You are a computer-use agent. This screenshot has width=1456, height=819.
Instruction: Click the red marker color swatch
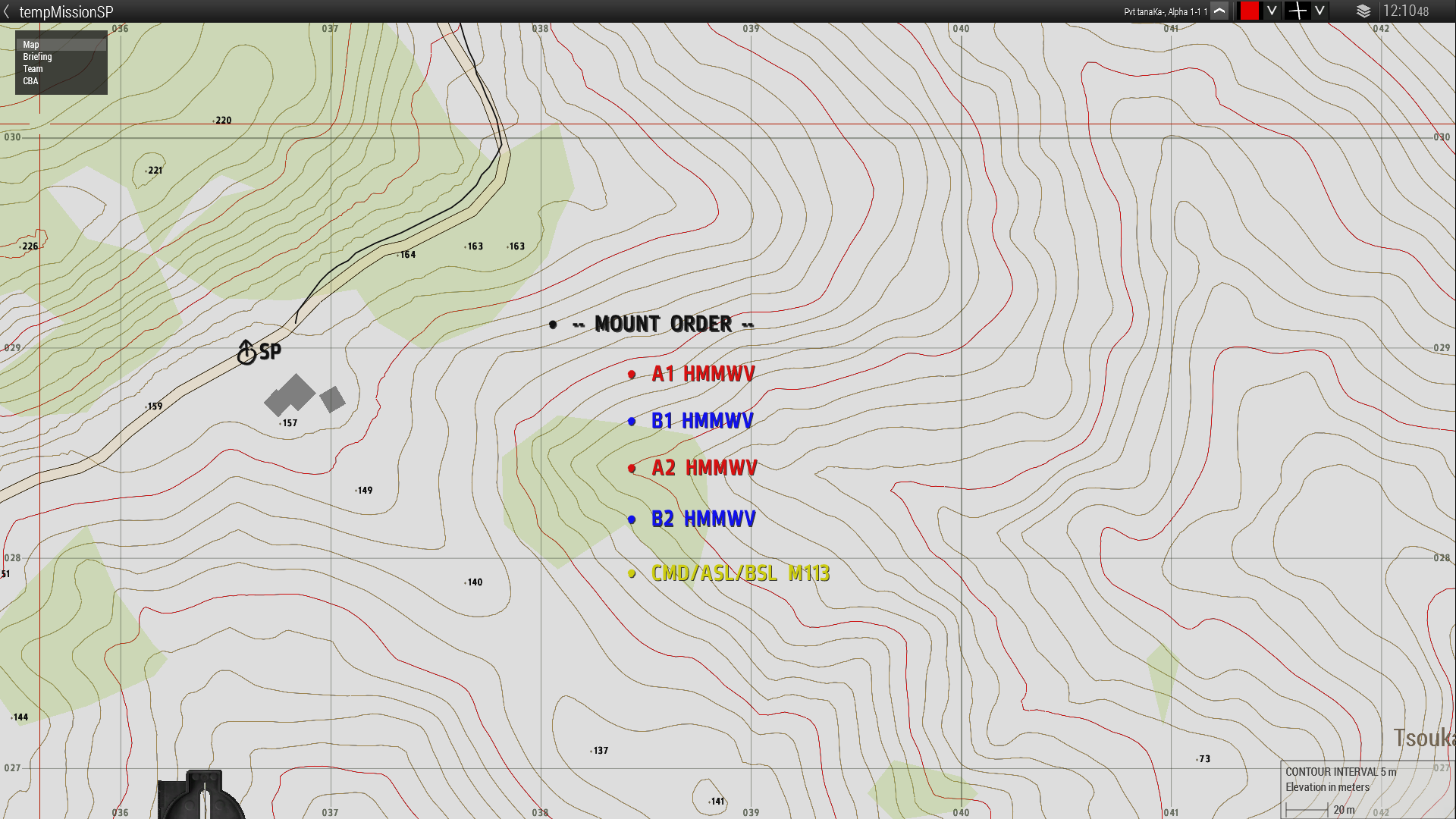pyautogui.click(x=1249, y=11)
